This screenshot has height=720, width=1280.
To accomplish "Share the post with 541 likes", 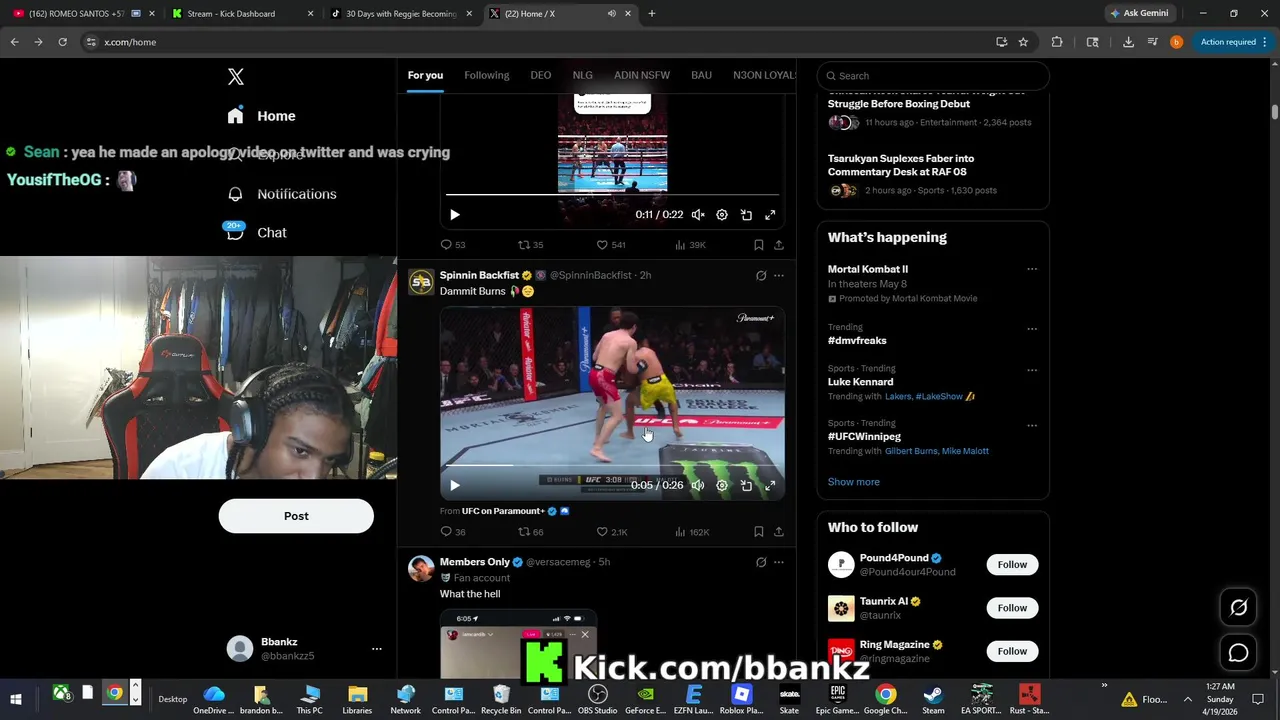I will pos(779,245).
